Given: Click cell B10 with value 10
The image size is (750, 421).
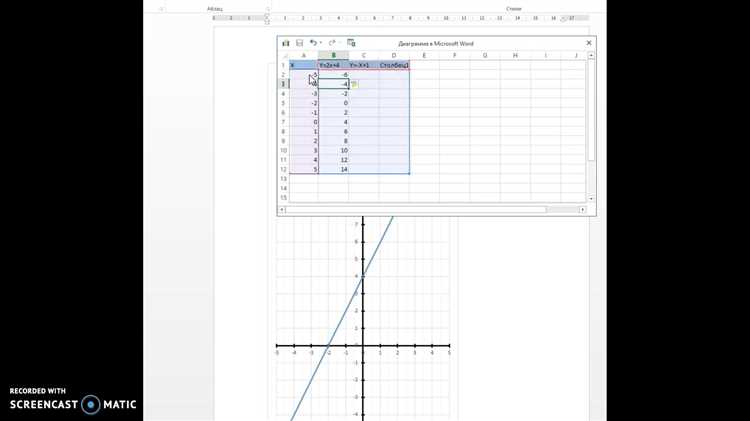Looking at the screenshot, I should [333, 150].
